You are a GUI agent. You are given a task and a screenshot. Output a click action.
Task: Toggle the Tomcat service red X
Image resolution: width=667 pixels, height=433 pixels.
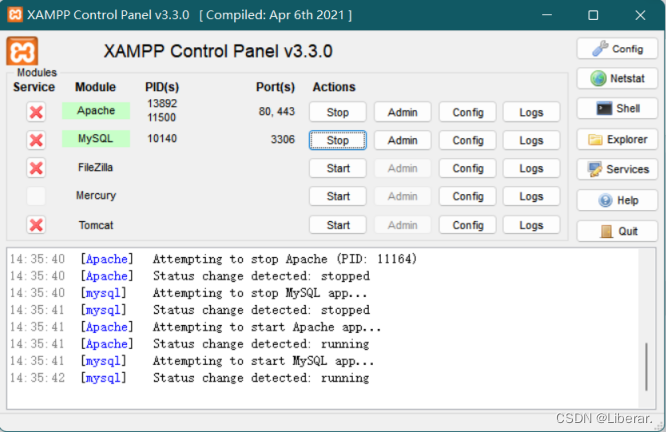(x=36, y=225)
